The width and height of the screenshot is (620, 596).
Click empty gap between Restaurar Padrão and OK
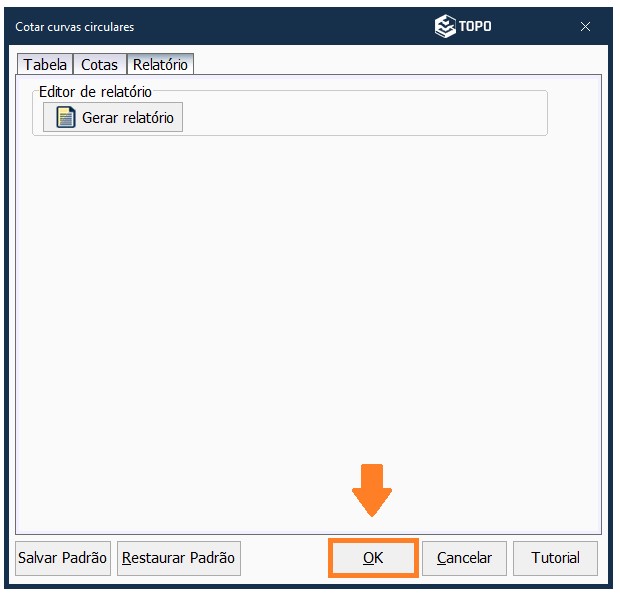(x=285, y=558)
